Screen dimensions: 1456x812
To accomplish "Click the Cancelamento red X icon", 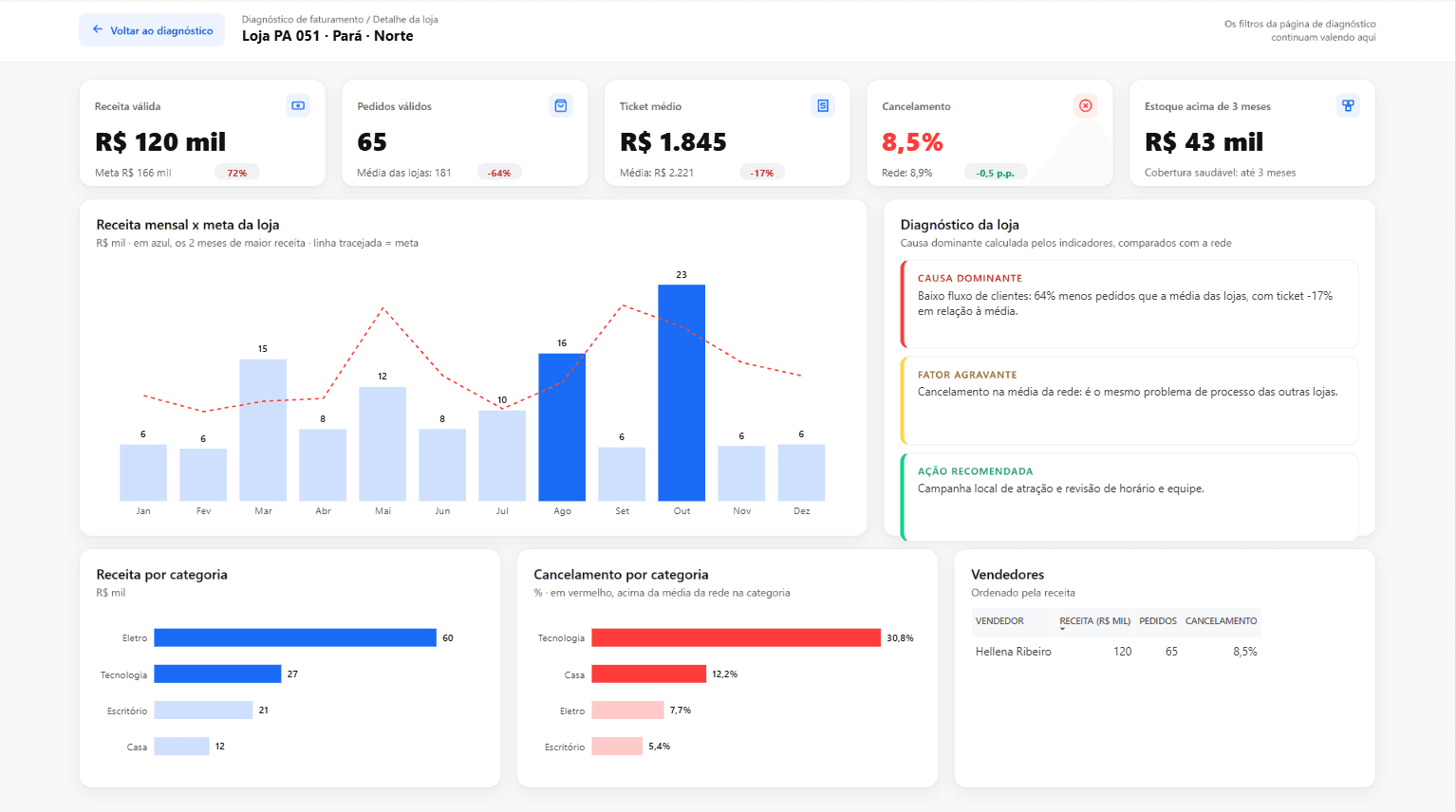I will tap(1086, 105).
